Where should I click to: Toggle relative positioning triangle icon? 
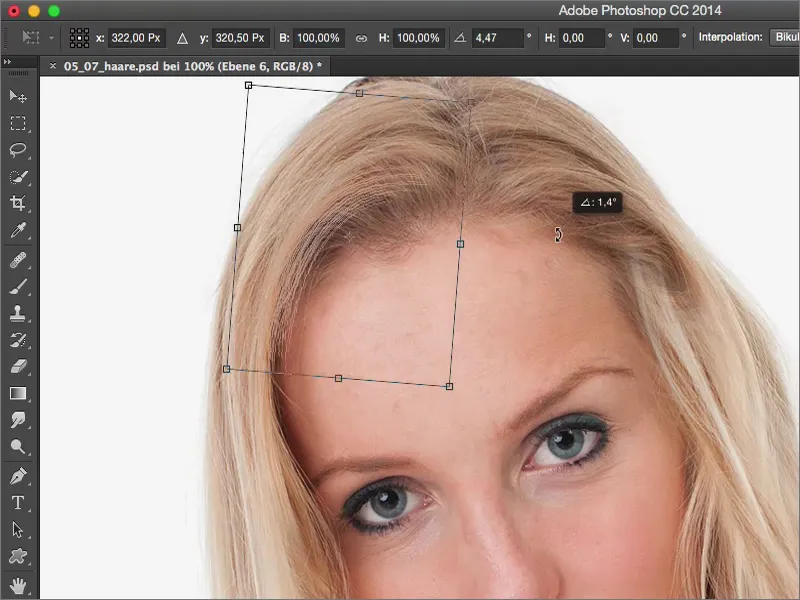pos(182,38)
